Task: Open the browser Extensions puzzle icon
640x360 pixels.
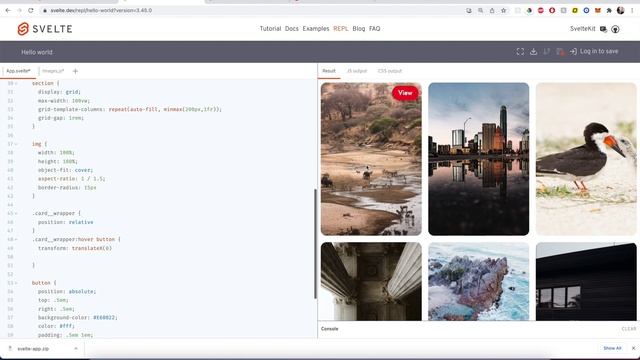Action: [609, 11]
